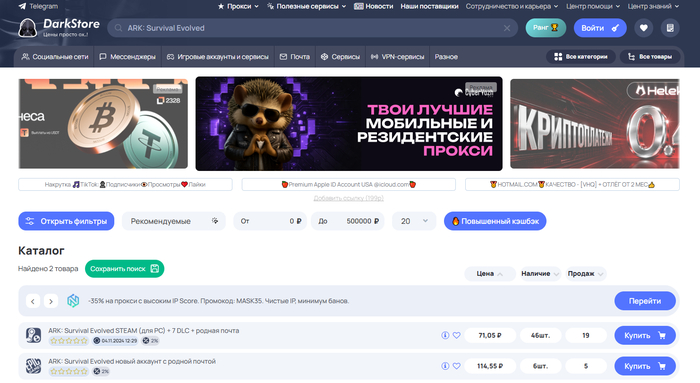Click the До maximum price field

[348, 221]
